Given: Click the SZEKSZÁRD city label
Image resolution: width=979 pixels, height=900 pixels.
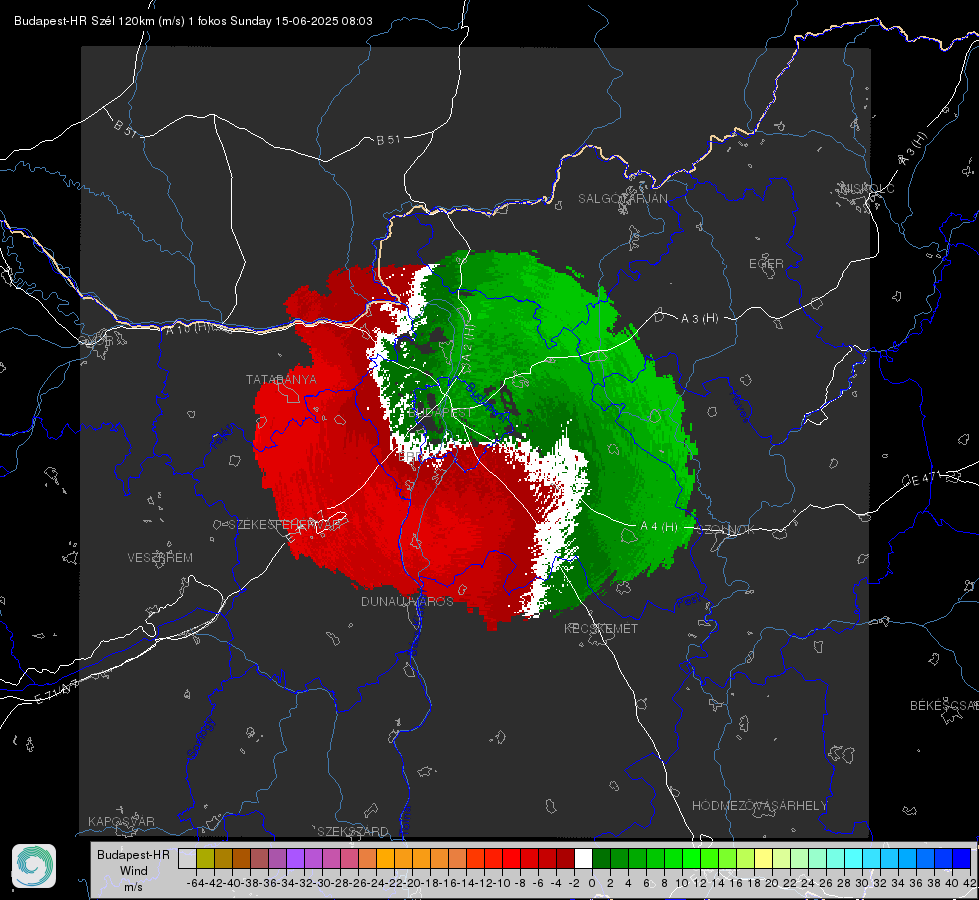Looking at the screenshot, I should click(x=353, y=831).
